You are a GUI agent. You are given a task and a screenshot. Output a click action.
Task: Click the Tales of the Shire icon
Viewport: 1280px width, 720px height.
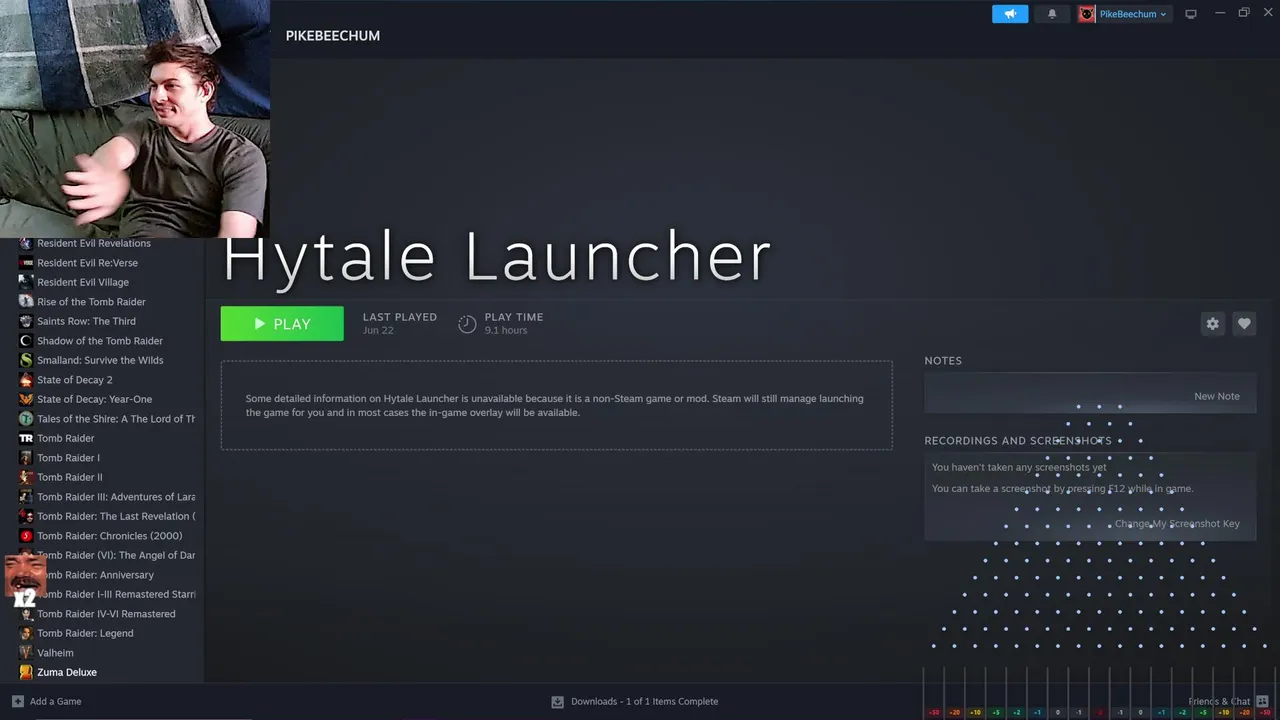[x=26, y=419]
